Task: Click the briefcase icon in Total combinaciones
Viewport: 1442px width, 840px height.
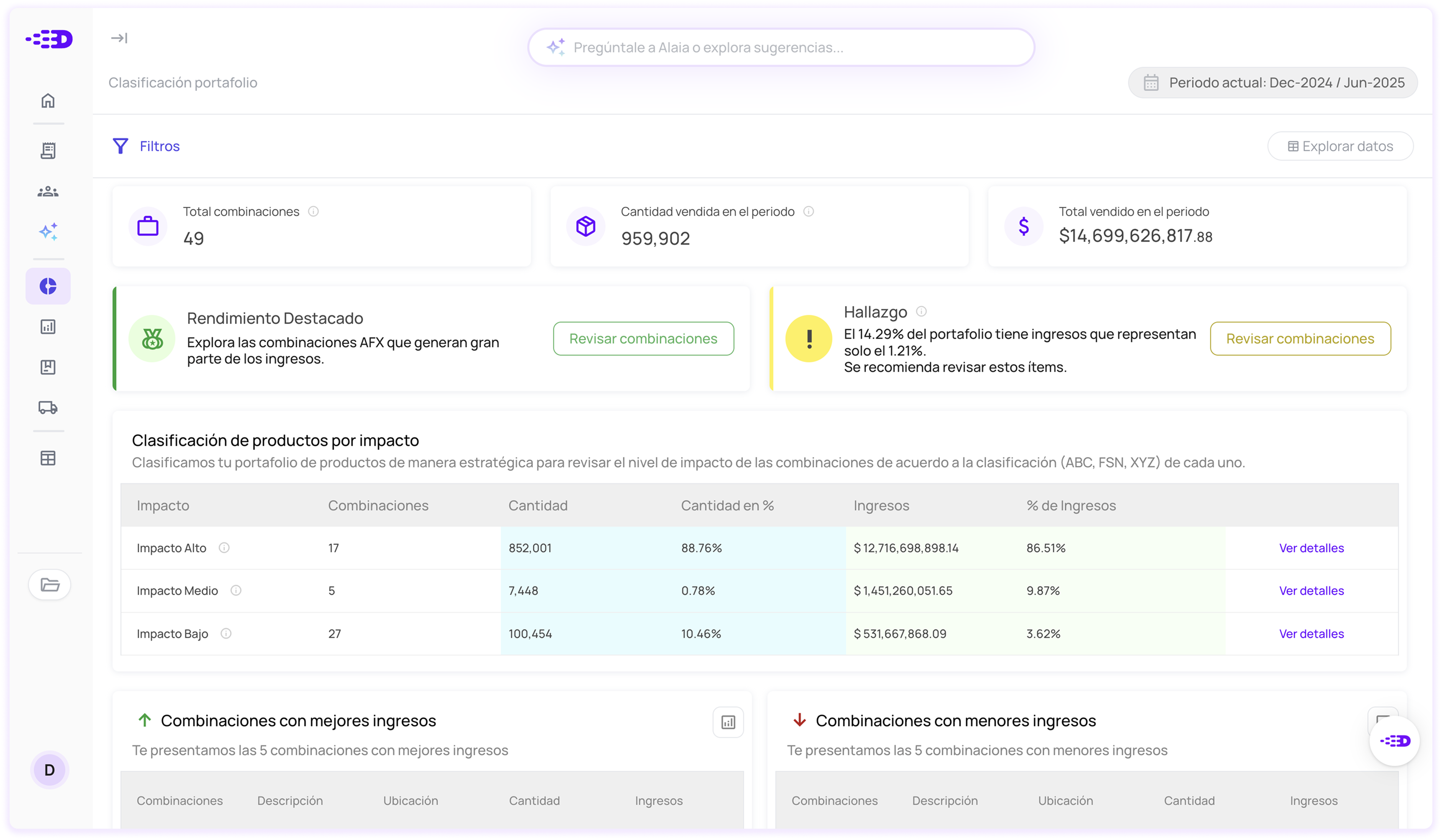Action: coord(148,226)
